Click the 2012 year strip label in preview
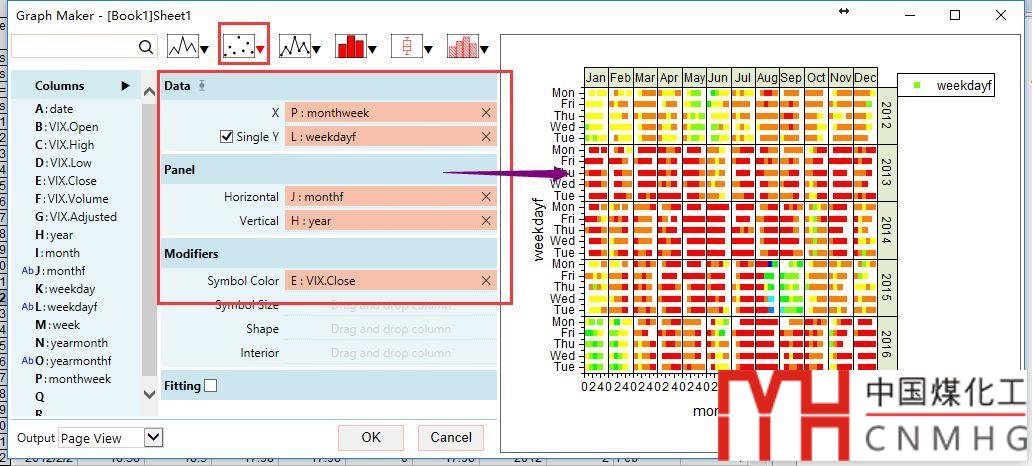This screenshot has width=1032, height=466. pyautogui.click(x=885, y=116)
